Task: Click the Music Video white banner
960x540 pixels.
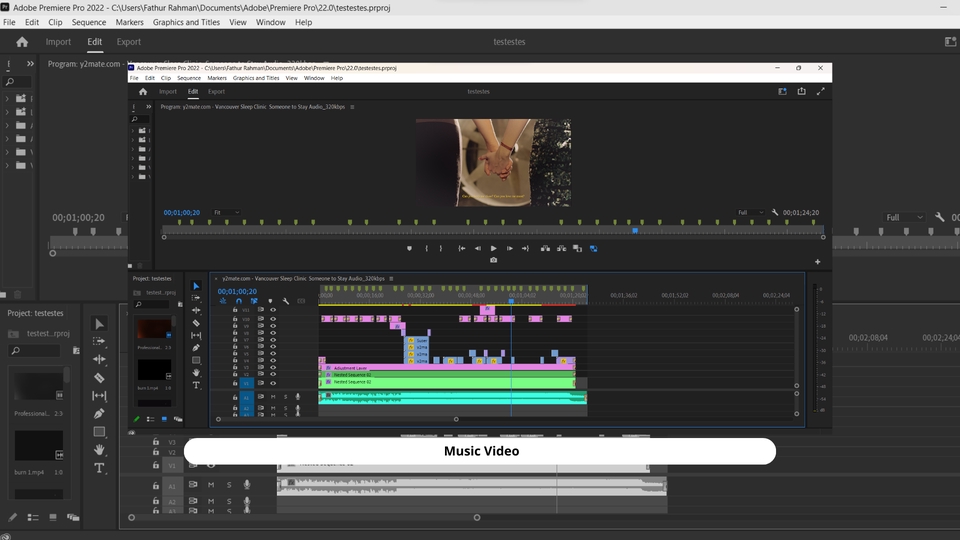Action: tap(480, 451)
